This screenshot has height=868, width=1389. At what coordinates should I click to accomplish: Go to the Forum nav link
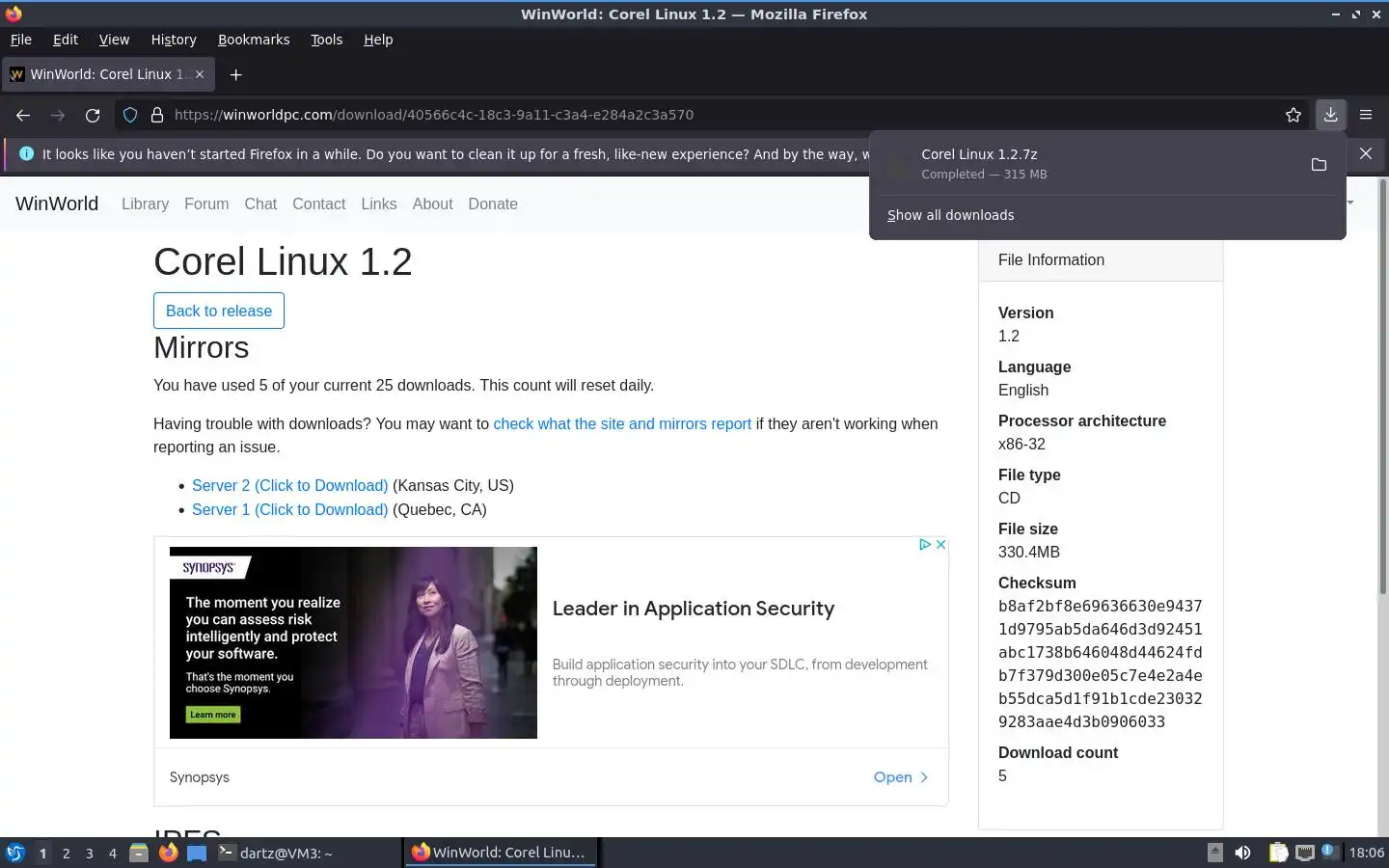tap(206, 203)
